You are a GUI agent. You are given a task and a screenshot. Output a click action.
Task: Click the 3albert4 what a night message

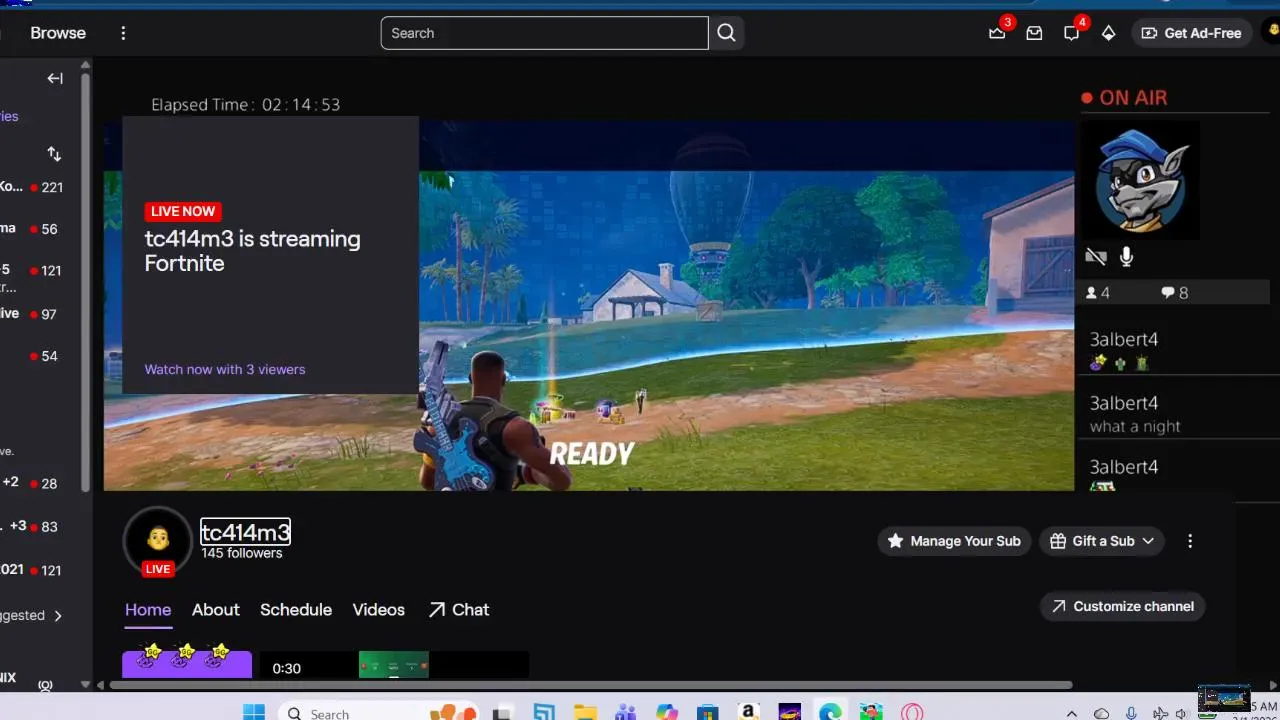click(x=1135, y=414)
